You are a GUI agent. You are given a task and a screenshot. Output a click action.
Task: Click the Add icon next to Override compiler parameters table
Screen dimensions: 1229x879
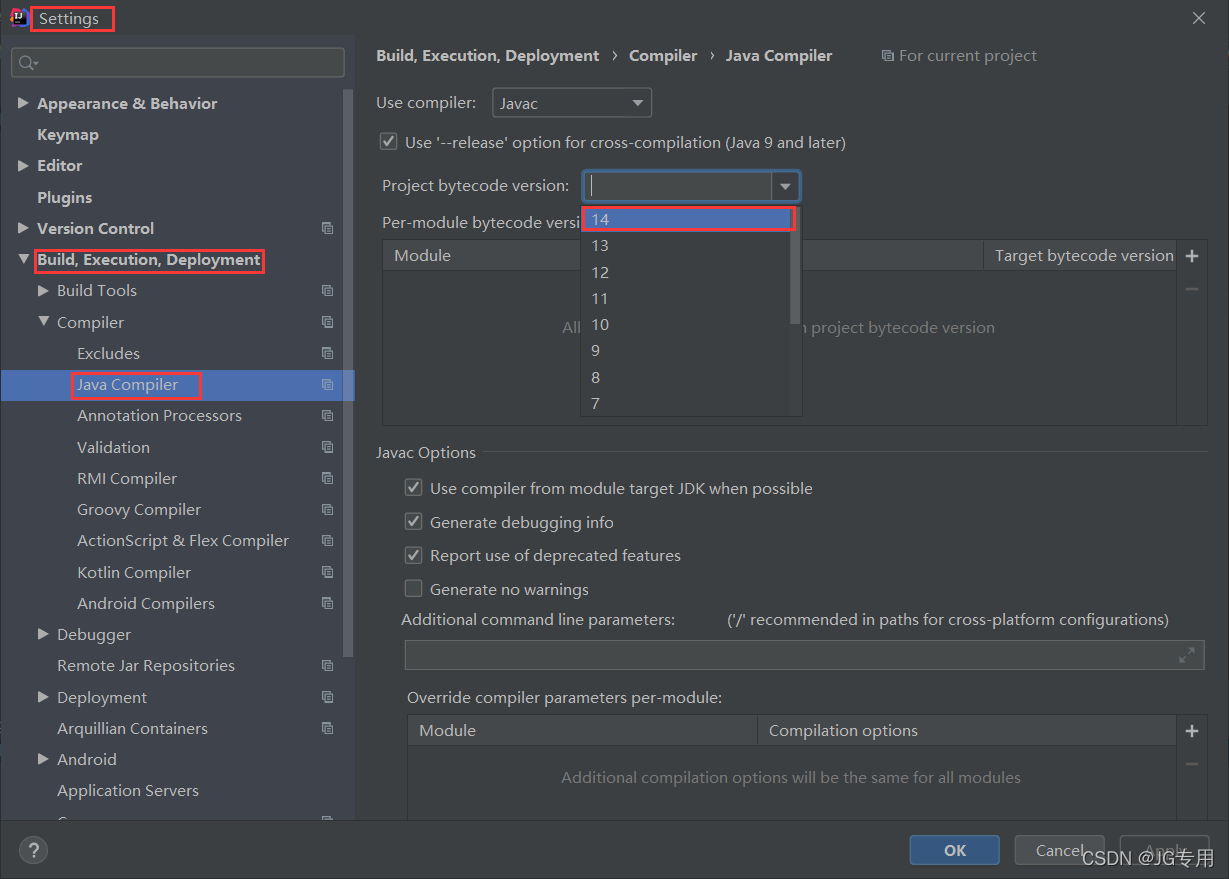coord(1192,731)
